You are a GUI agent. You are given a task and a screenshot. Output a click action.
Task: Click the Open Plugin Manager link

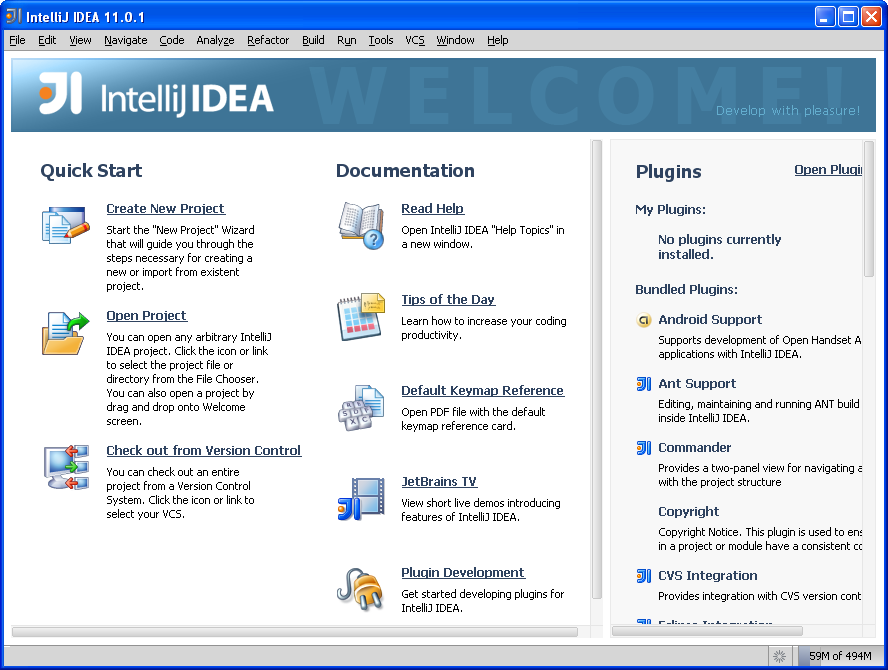click(x=828, y=170)
